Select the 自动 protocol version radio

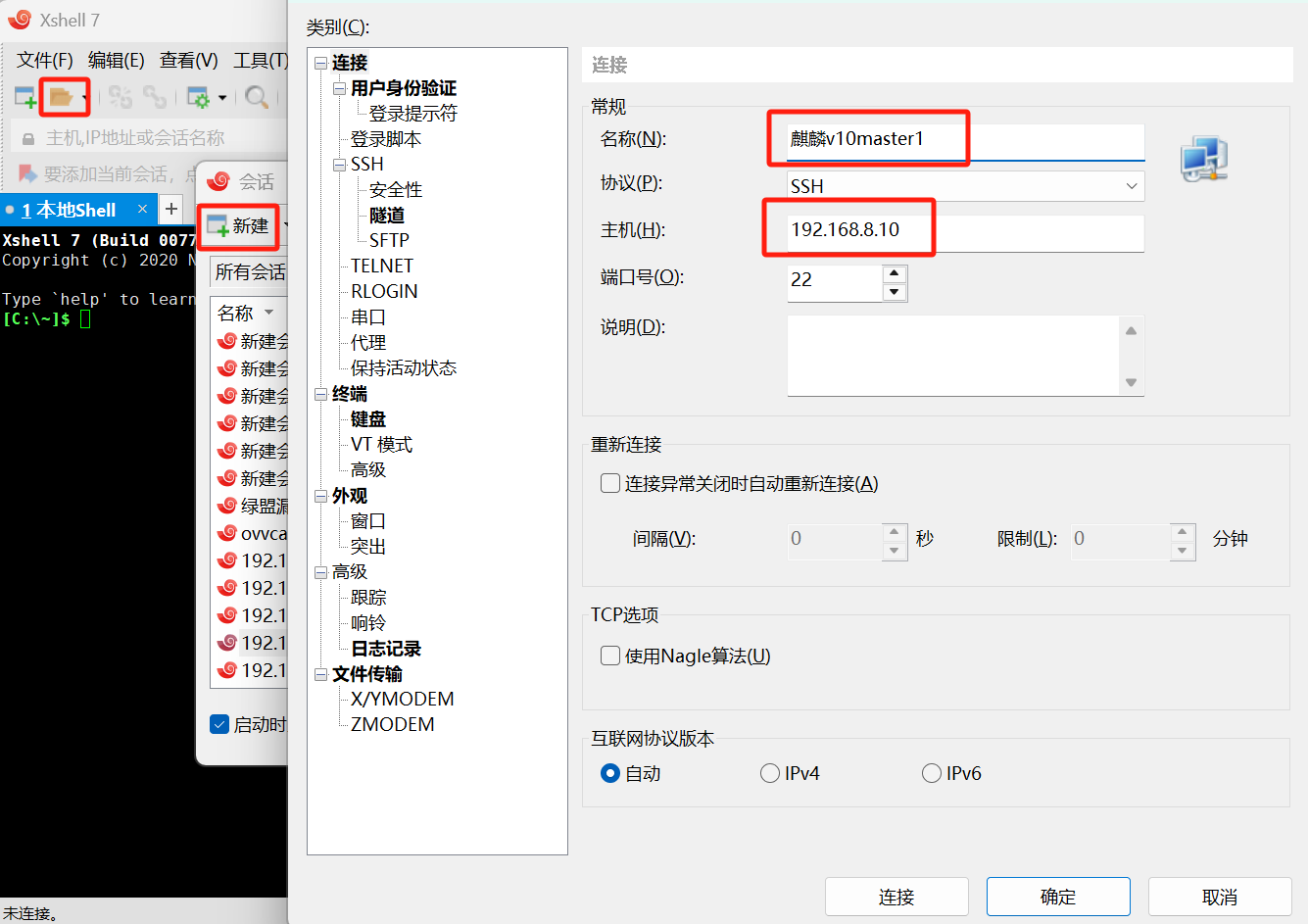[x=610, y=773]
